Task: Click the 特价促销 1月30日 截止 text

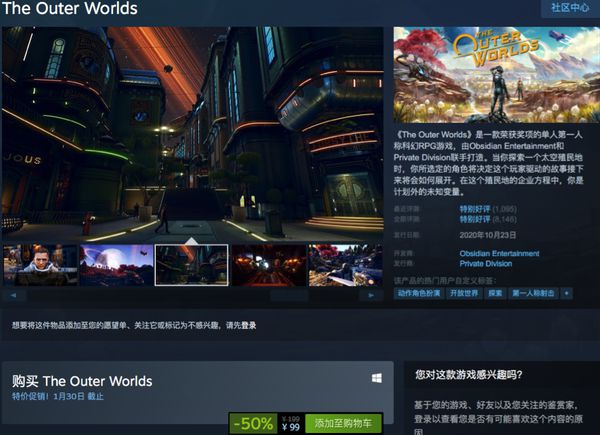Action: 58,396
